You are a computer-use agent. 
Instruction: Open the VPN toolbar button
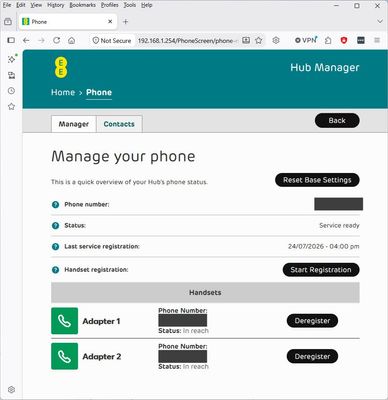point(306,40)
